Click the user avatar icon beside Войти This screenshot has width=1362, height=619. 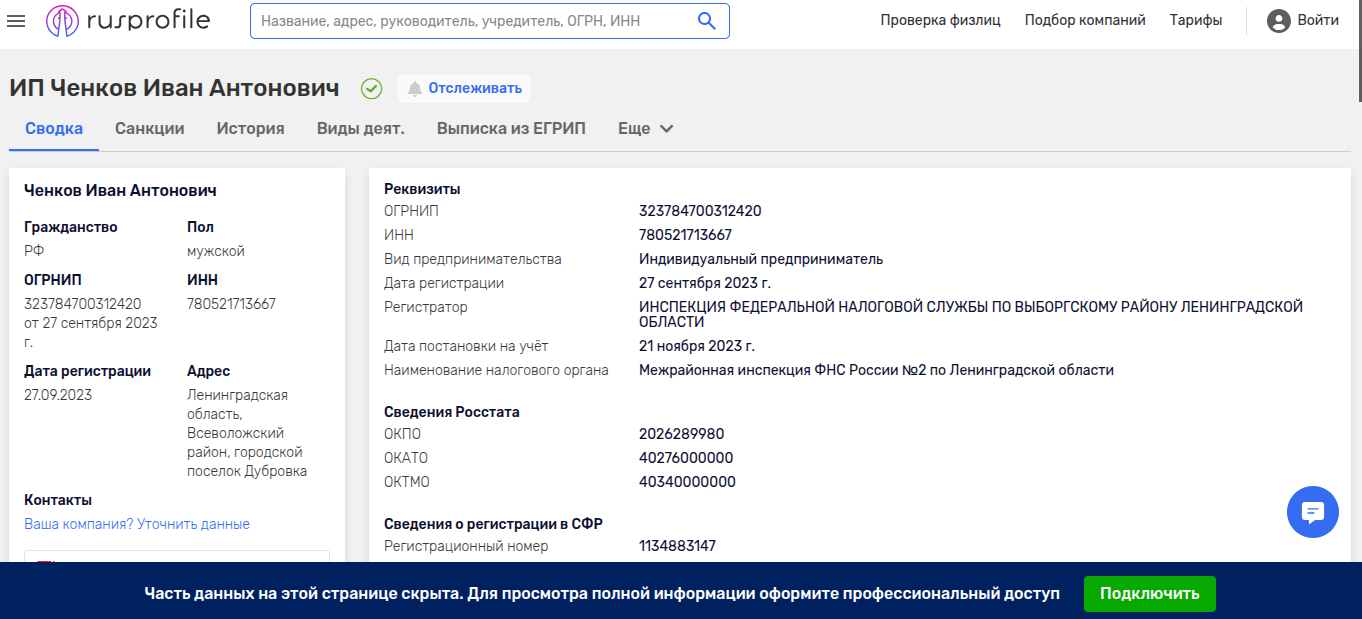[1278, 20]
